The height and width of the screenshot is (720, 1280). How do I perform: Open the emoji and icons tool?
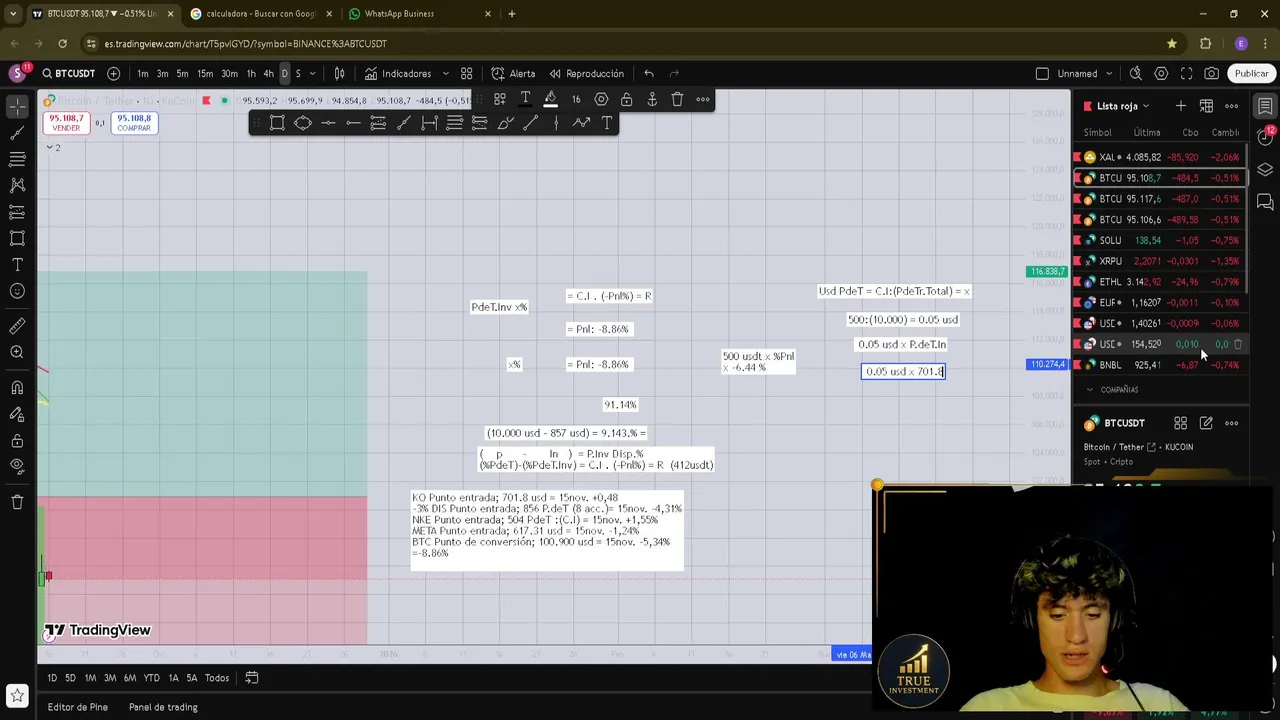(x=17, y=291)
